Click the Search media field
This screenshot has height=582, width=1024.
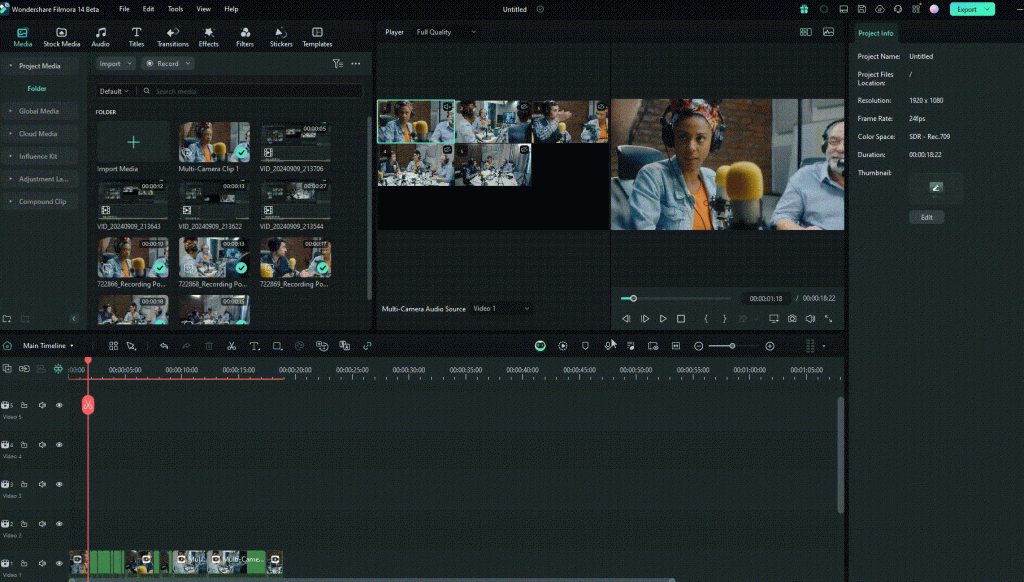(x=251, y=91)
